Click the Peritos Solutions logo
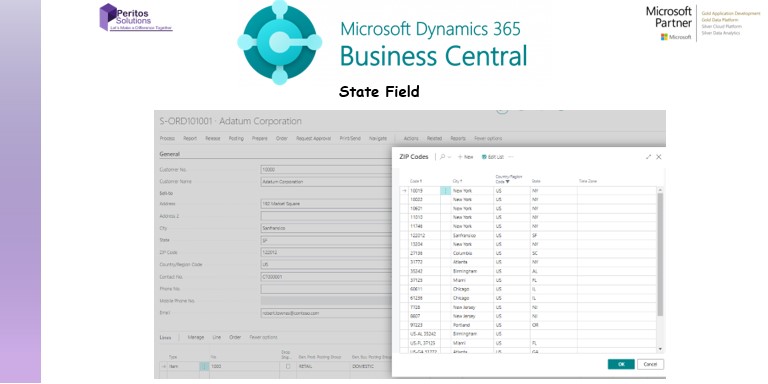768x384 pixels. [136, 18]
